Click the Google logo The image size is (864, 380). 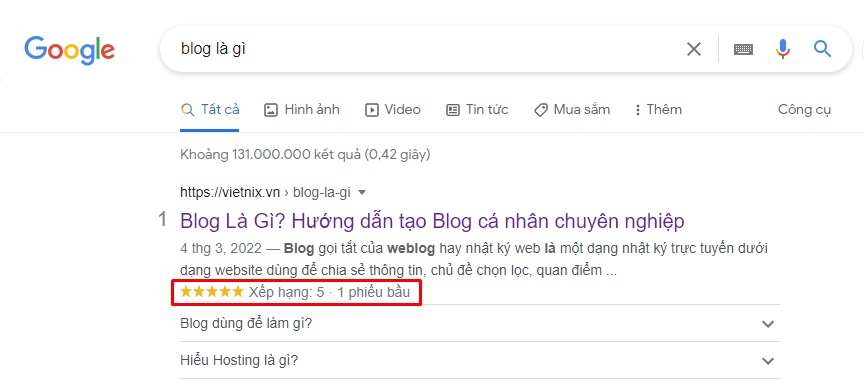coord(69,50)
